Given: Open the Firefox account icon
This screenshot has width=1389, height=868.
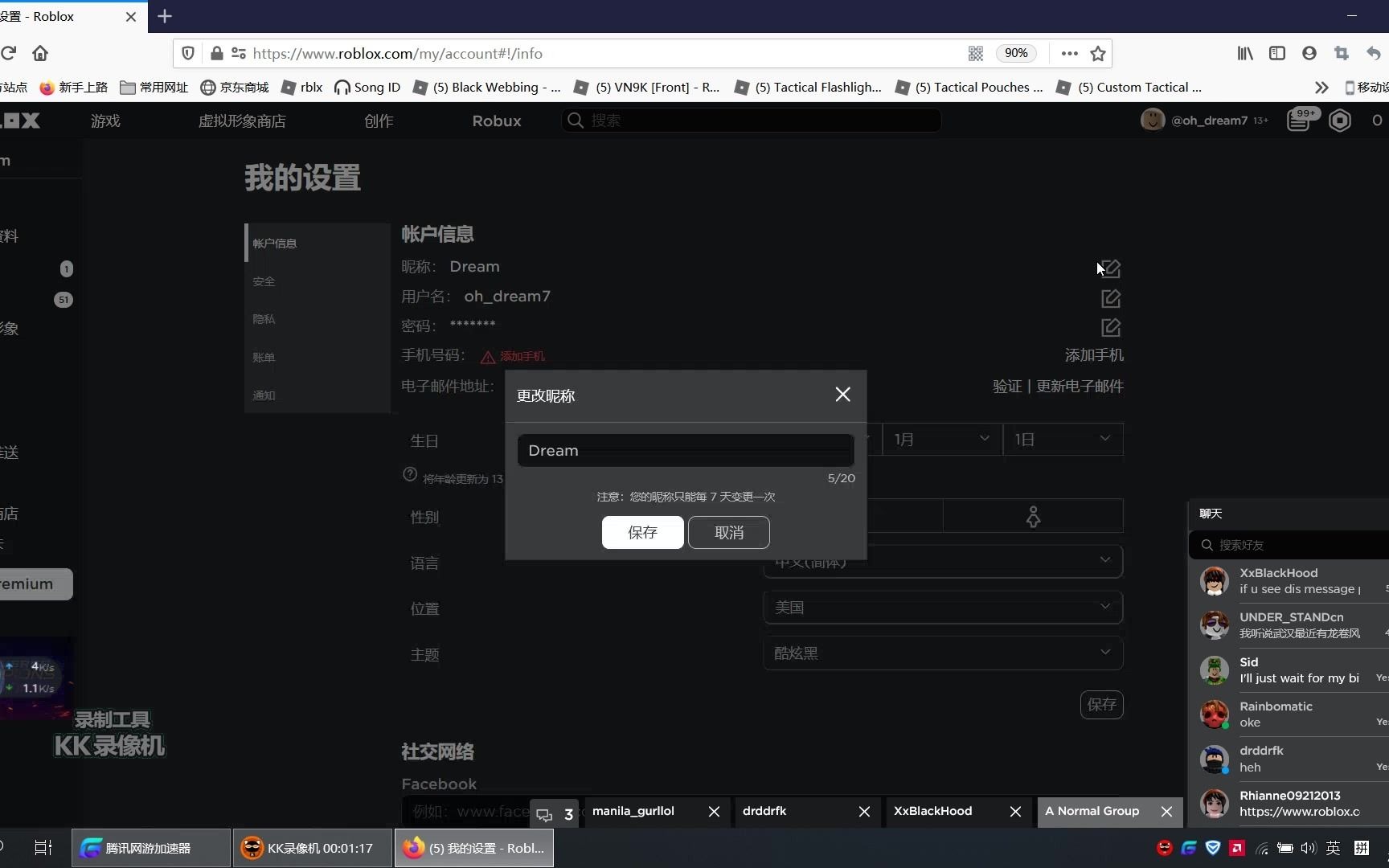Looking at the screenshot, I should point(1309,53).
